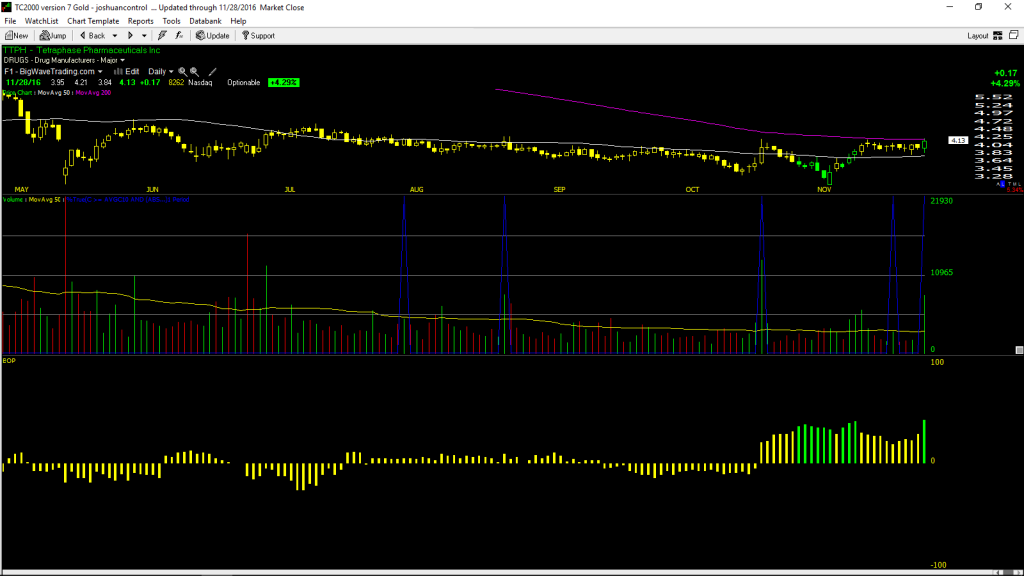Go forward with the right arrow icon

[131, 36]
